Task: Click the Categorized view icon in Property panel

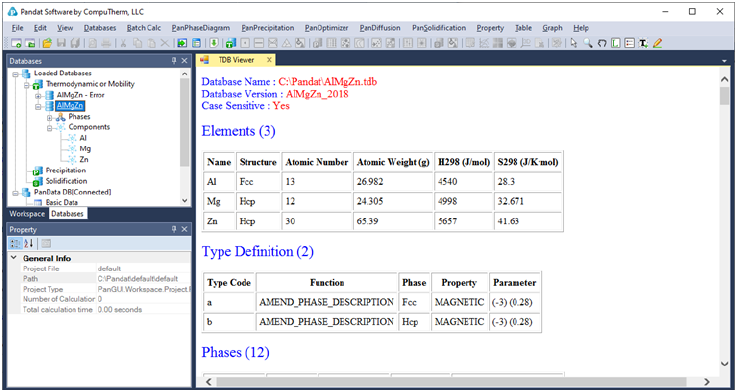Action: pyautogui.click(x=15, y=243)
